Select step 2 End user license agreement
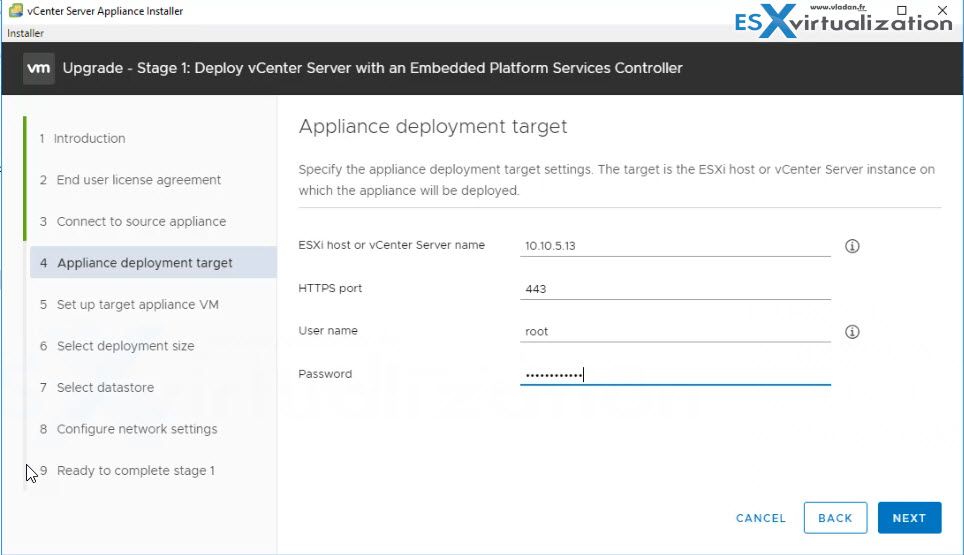964x555 pixels. coord(130,180)
